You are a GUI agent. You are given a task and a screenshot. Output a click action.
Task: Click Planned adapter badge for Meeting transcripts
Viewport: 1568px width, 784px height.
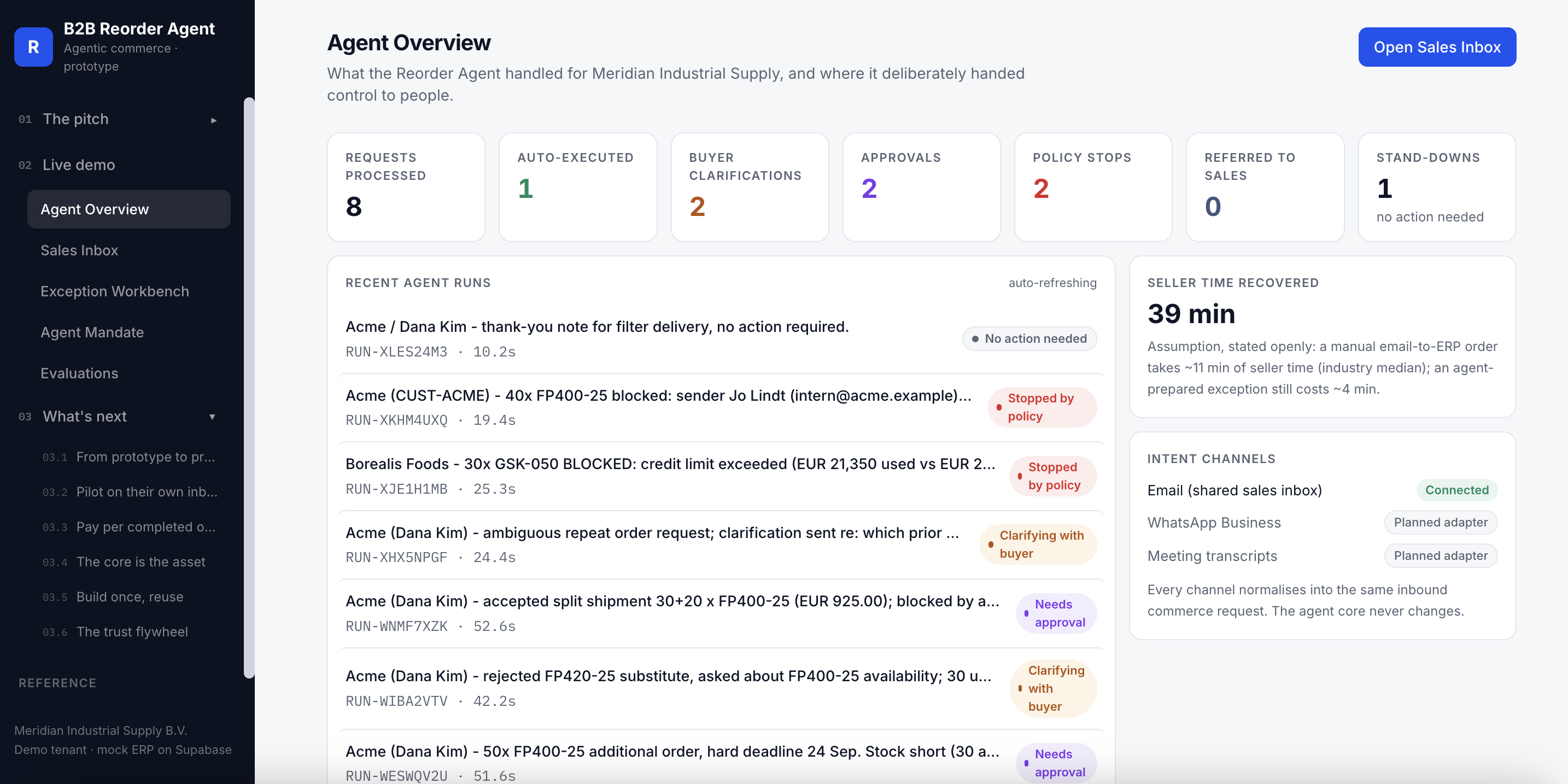coord(1440,555)
